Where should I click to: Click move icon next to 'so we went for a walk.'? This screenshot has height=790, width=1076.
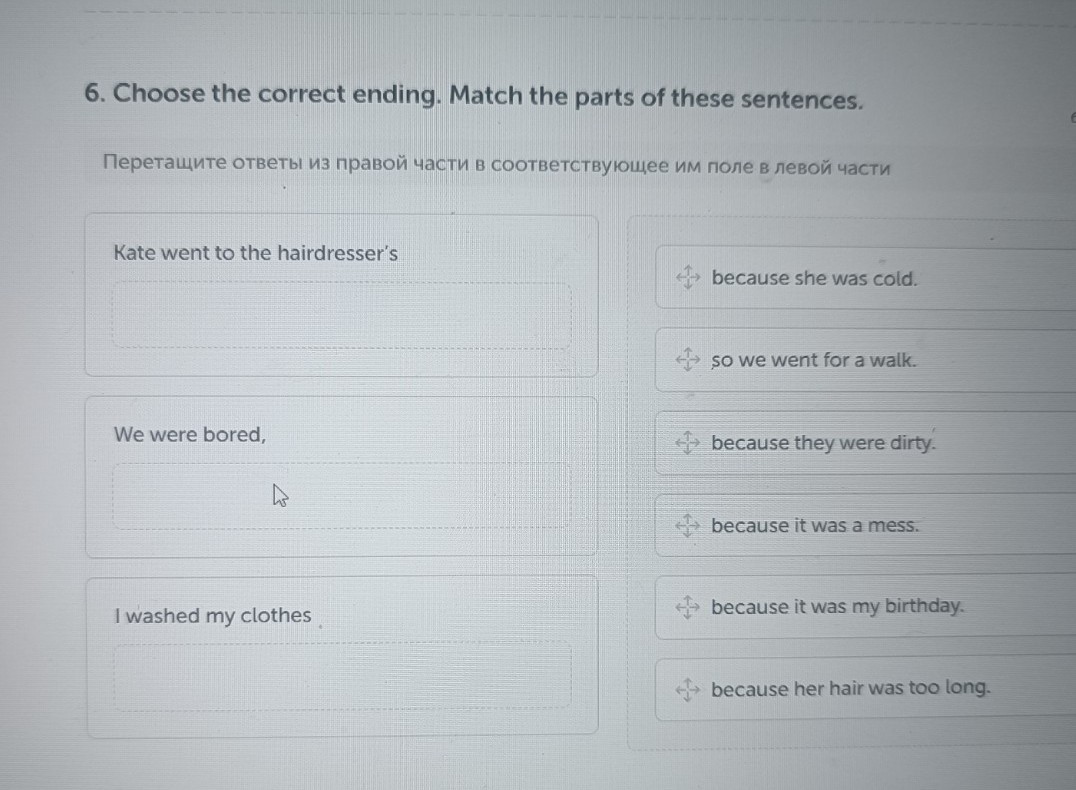[x=687, y=359]
